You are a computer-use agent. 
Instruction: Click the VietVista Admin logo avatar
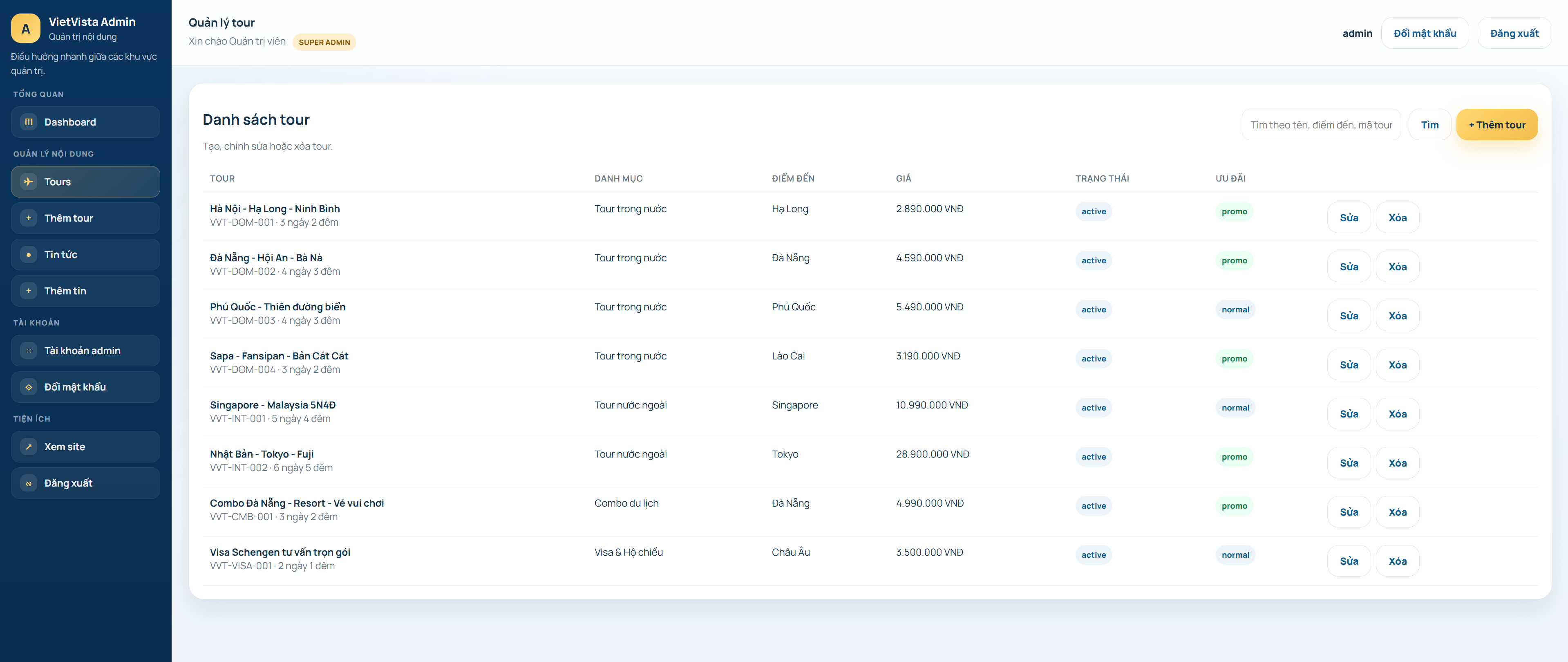[26, 29]
